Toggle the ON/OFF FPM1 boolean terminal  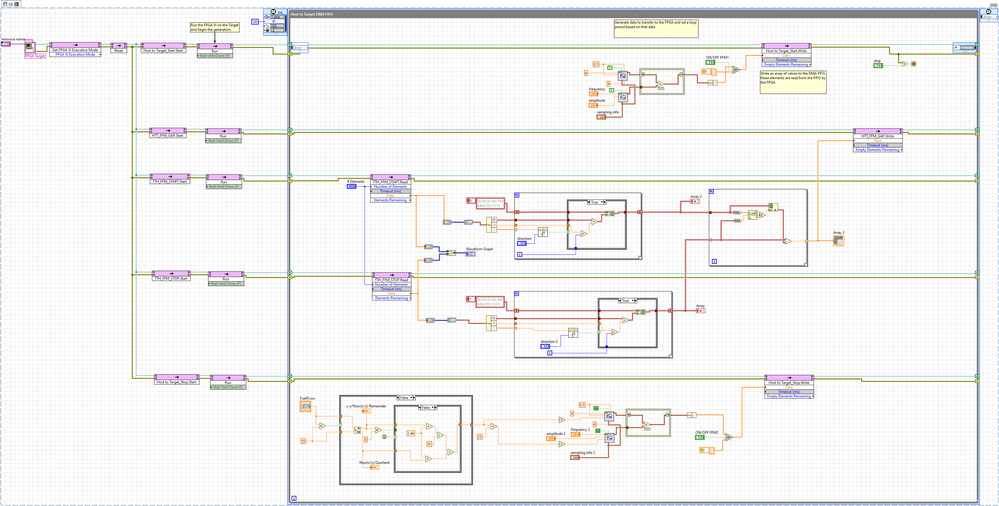[x=710, y=63]
